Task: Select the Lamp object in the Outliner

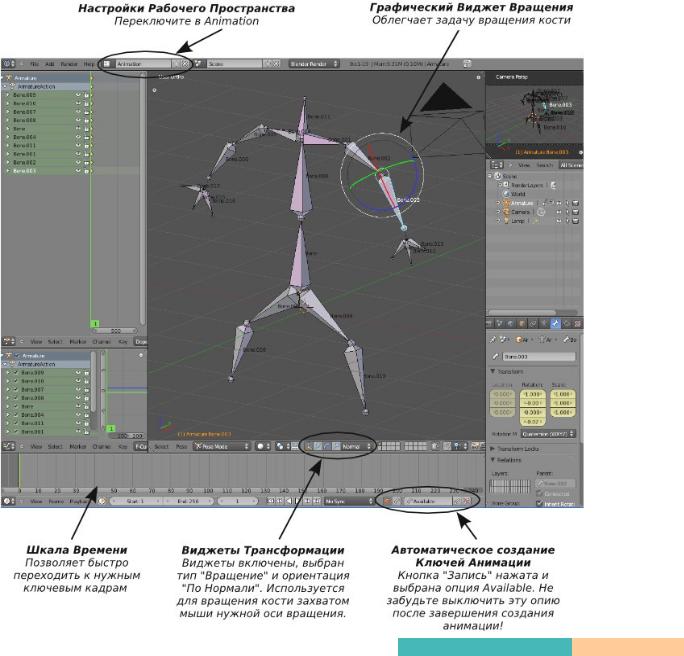Action: click(x=518, y=221)
